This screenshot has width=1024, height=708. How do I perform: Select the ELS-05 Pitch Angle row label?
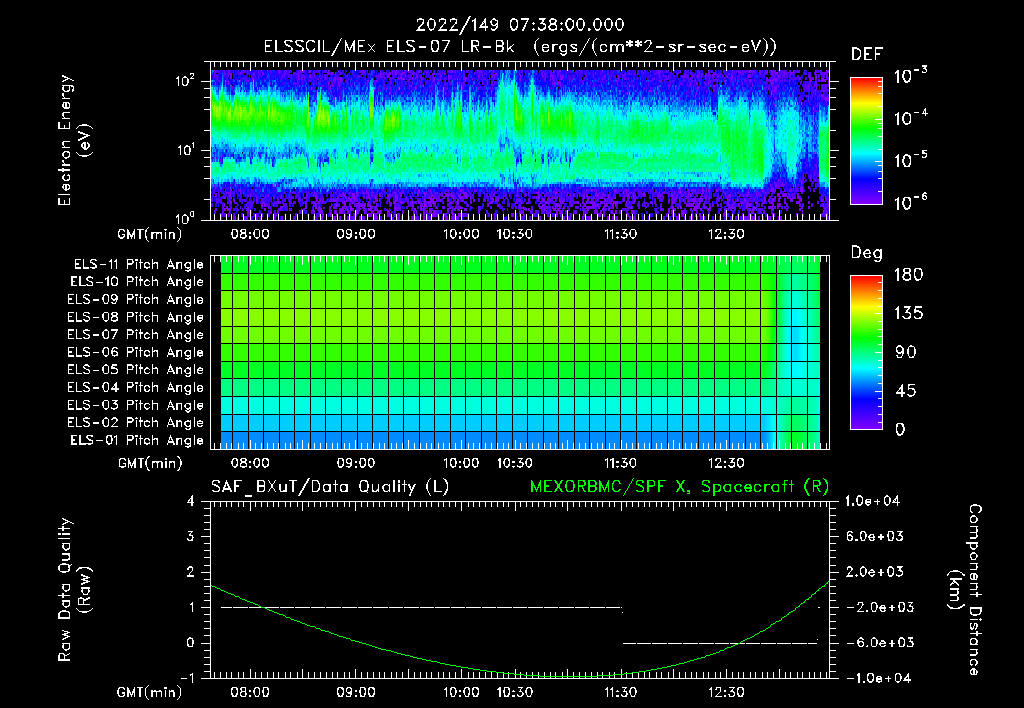coord(136,370)
